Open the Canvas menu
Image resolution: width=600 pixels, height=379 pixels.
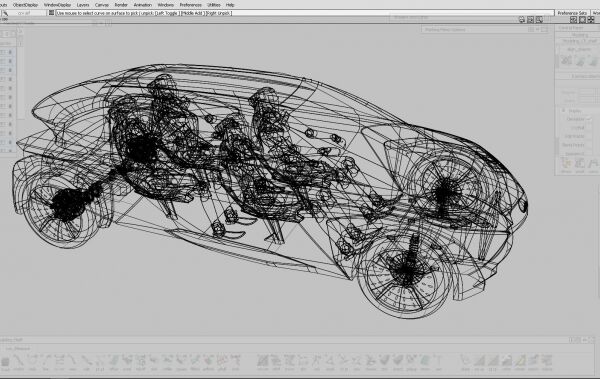[x=102, y=5]
